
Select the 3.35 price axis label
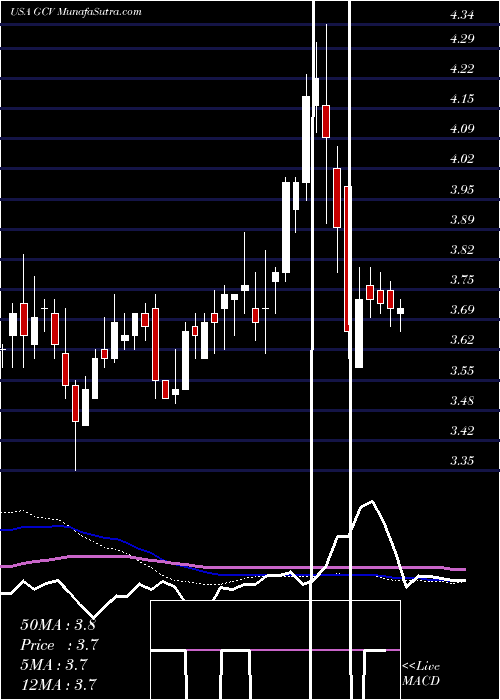462,460
